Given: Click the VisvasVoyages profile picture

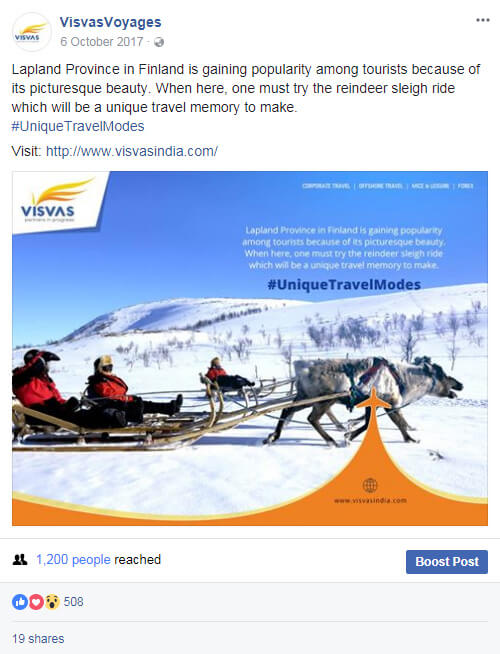Looking at the screenshot, I should click(x=32, y=32).
